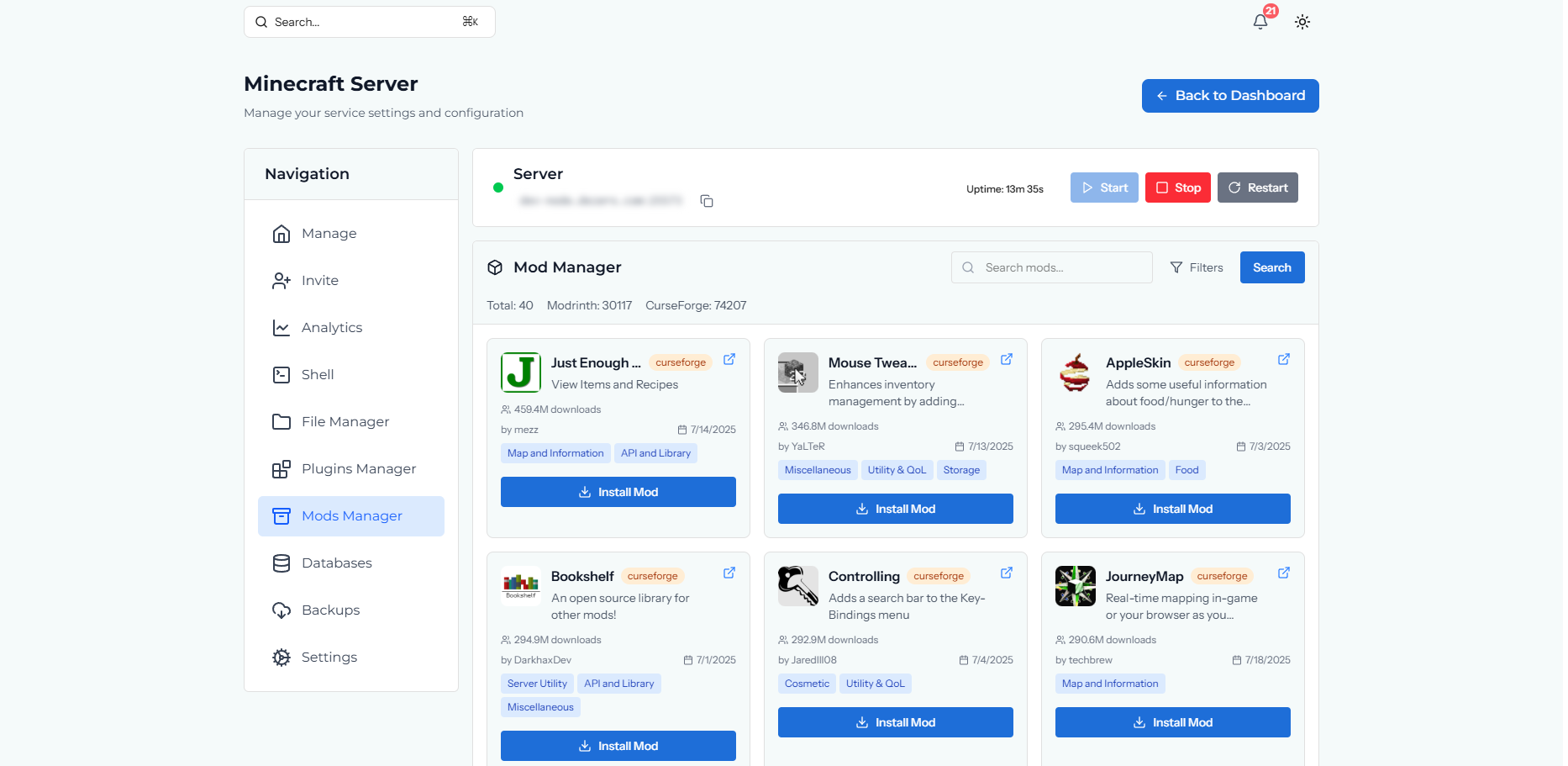Click the Food tag on AppleSkin

pos(1187,470)
